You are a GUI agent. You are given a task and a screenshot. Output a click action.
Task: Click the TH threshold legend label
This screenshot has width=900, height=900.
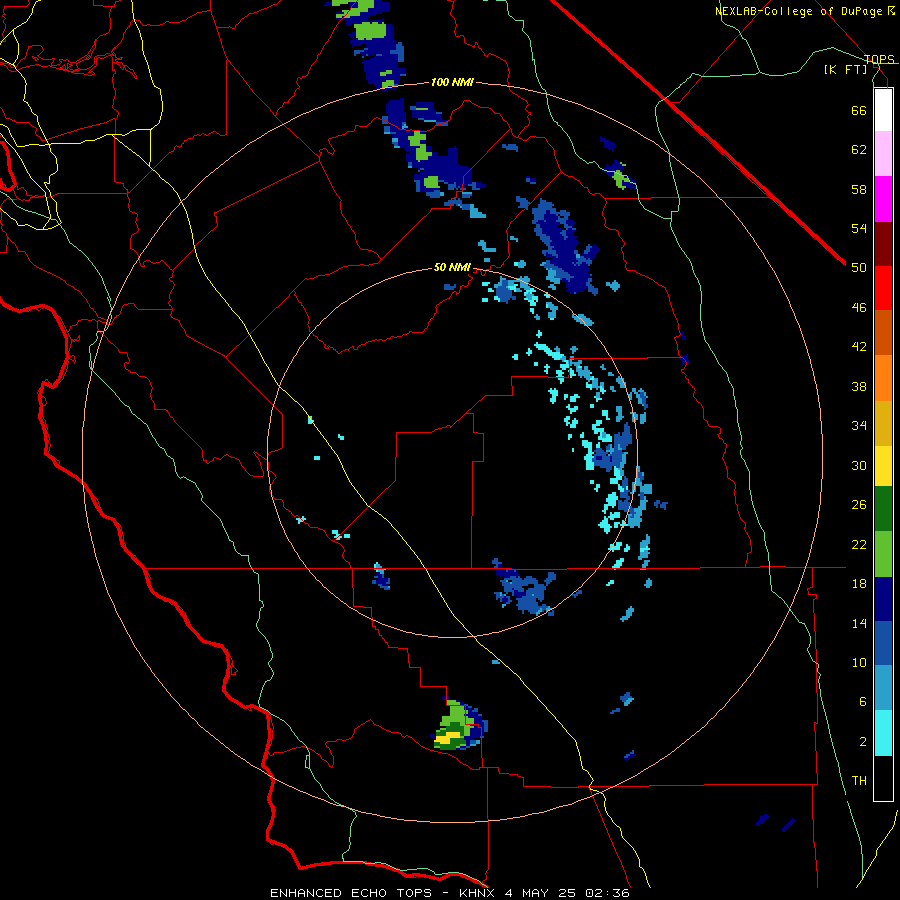tap(859, 781)
